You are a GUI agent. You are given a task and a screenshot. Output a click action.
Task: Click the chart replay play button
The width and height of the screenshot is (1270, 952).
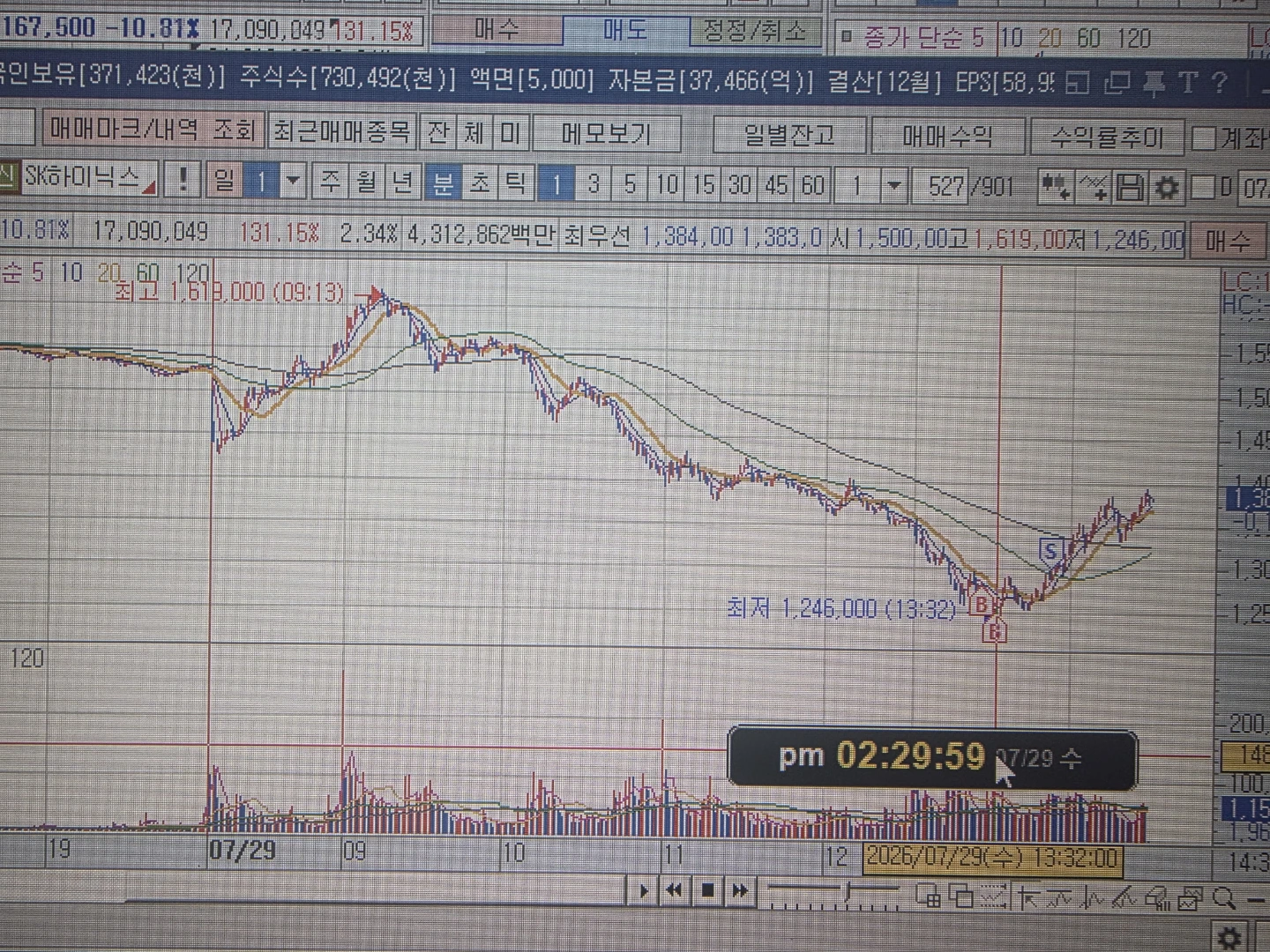[644, 891]
